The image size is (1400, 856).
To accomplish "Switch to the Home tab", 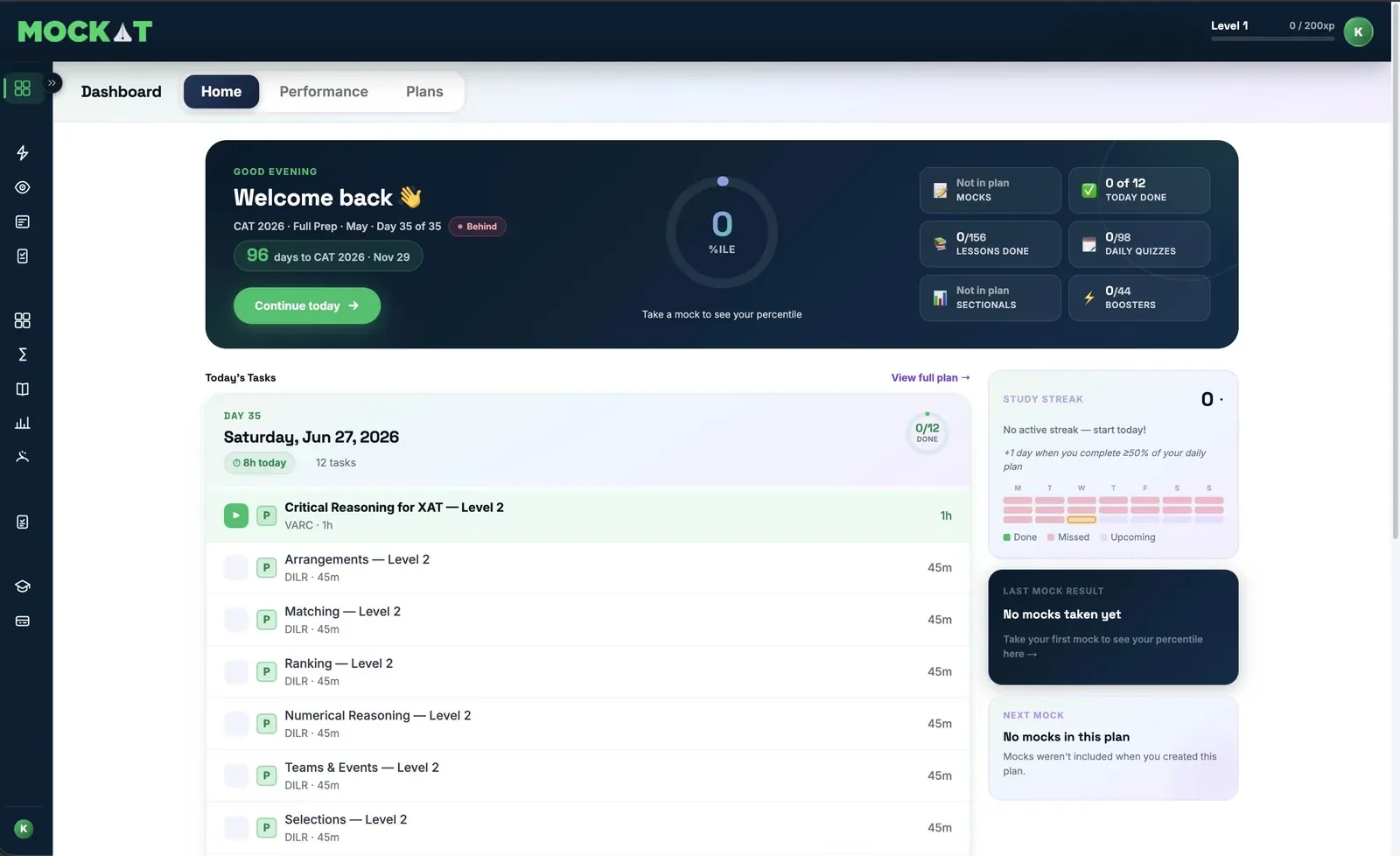I will pos(221,92).
